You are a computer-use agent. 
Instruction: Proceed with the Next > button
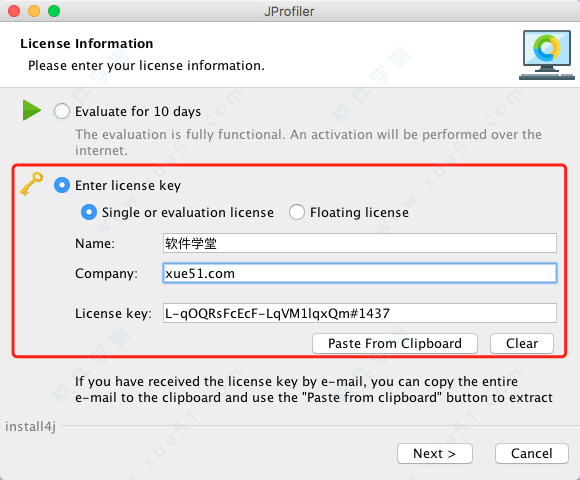[435, 453]
